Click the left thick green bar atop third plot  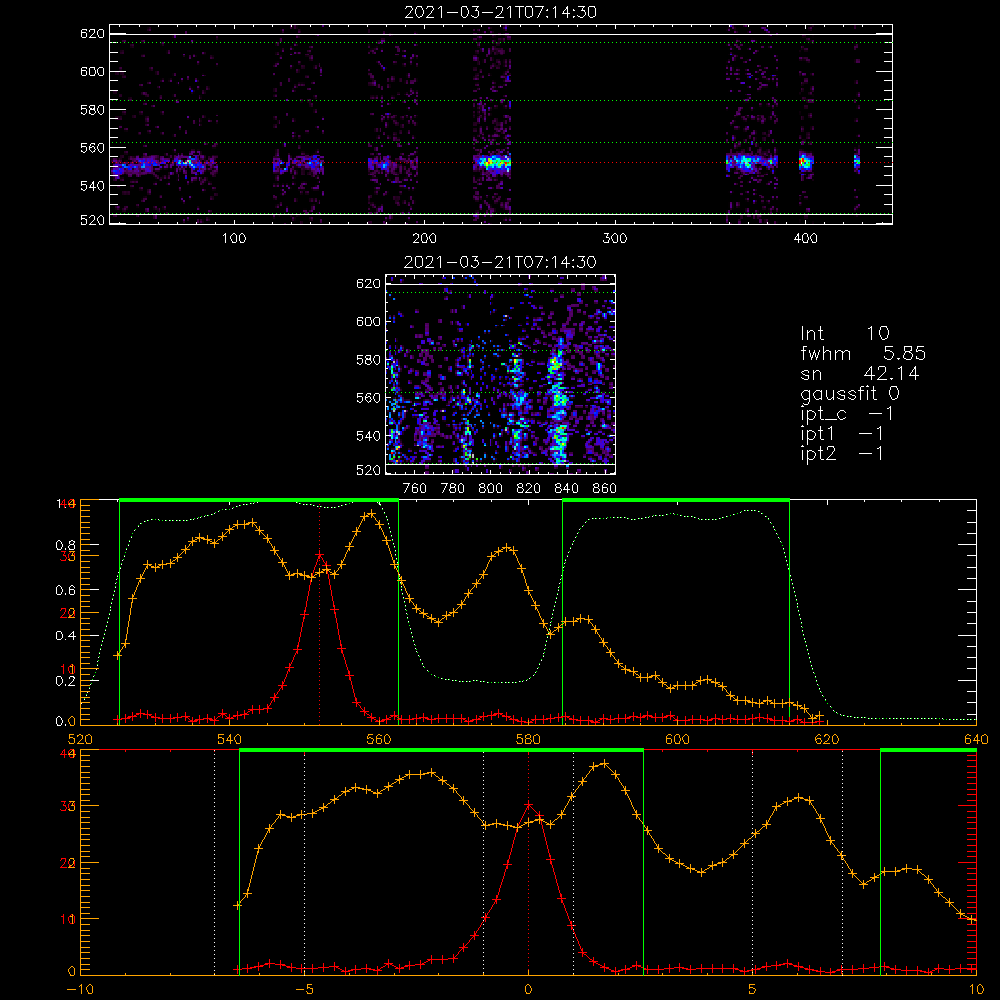coord(259,500)
